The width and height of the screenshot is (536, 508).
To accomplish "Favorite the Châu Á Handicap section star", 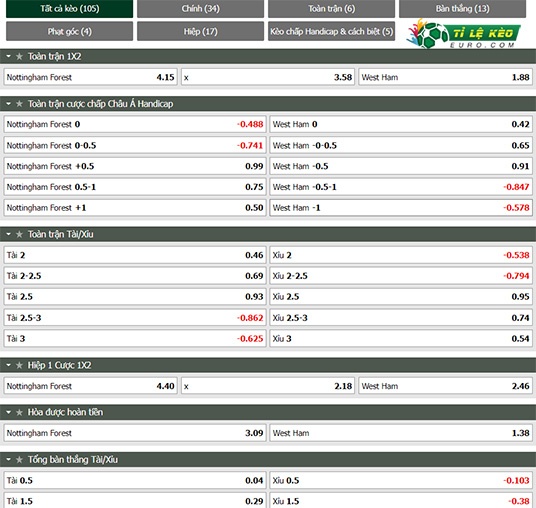I will click(19, 104).
